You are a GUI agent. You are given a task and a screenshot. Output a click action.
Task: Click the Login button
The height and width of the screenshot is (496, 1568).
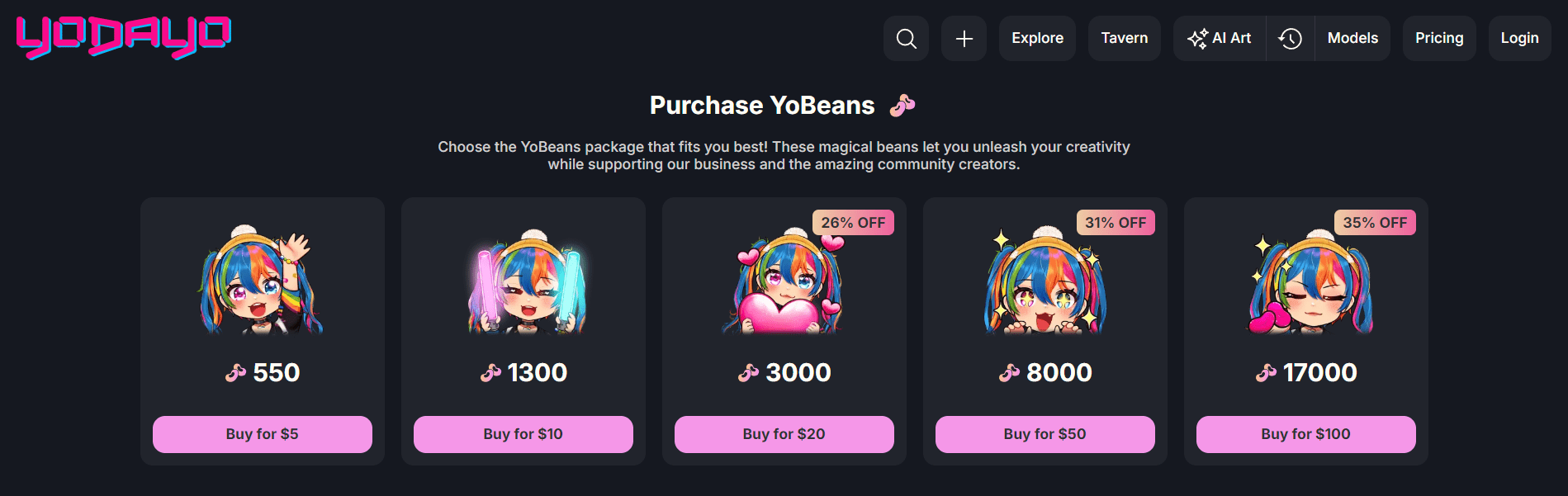(x=1519, y=38)
